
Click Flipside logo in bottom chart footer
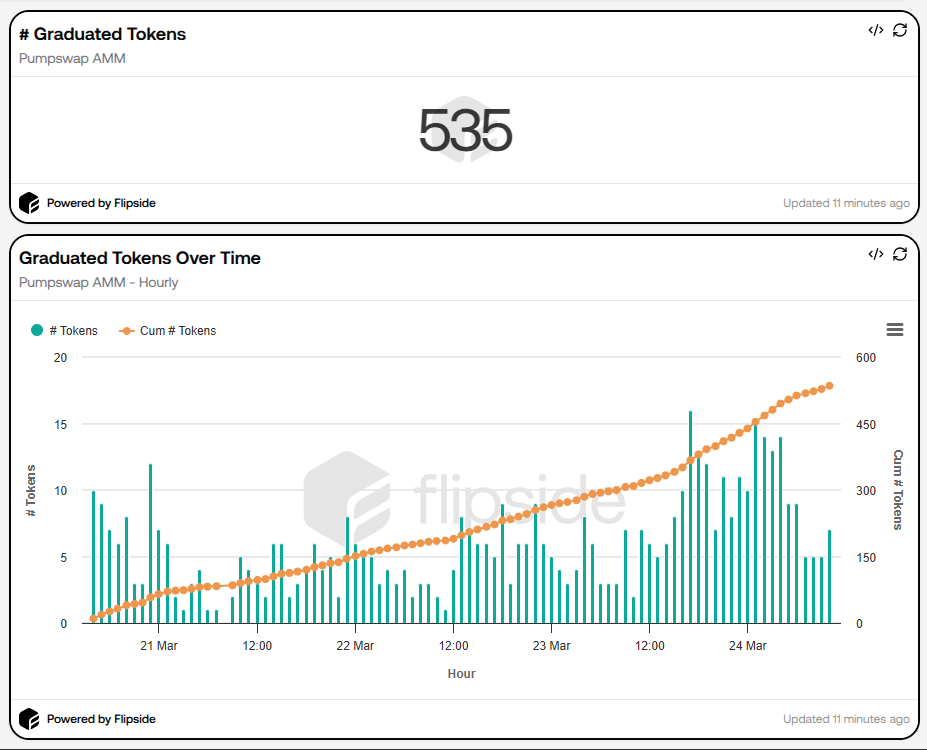pos(29,719)
